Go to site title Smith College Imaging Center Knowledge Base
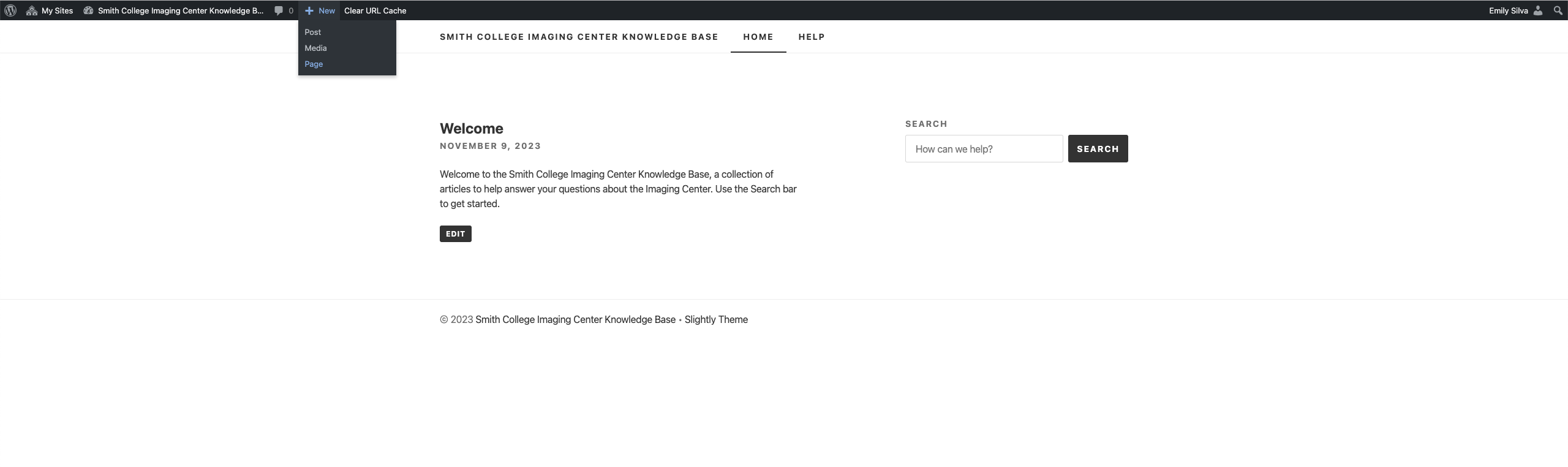This screenshot has width=1568, height=467. coord(579,37)
